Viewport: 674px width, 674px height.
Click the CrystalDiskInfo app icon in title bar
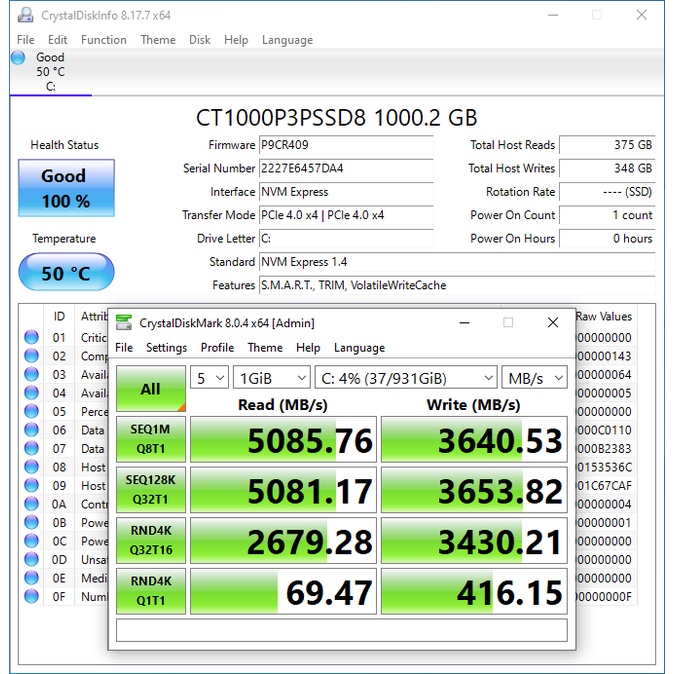coord(25,15)
